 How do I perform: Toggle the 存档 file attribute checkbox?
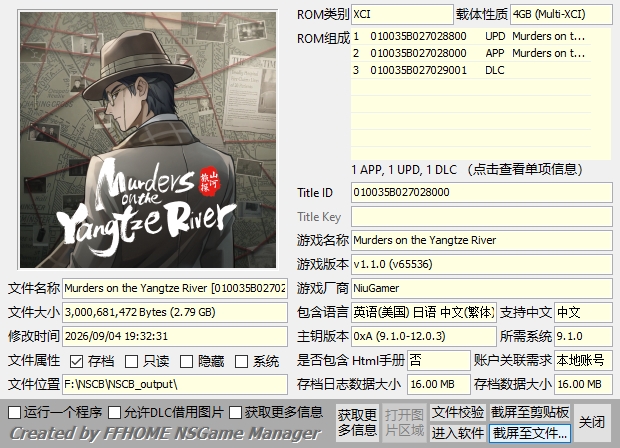(76, 361)
